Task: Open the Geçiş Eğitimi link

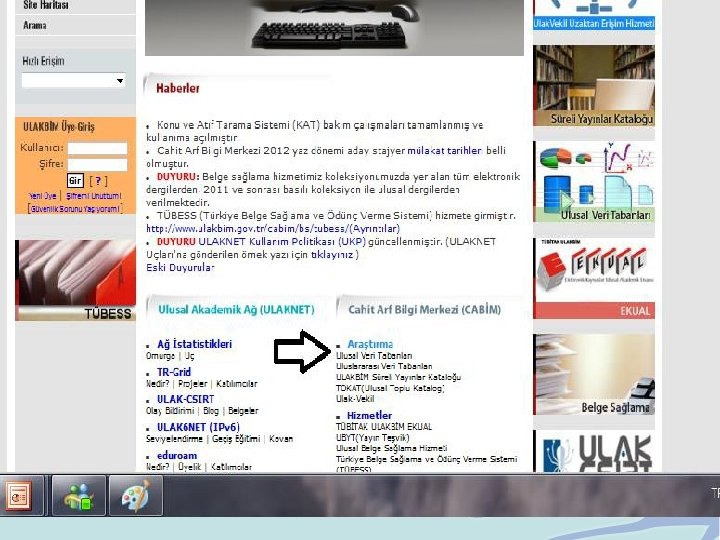Action: 236,439
